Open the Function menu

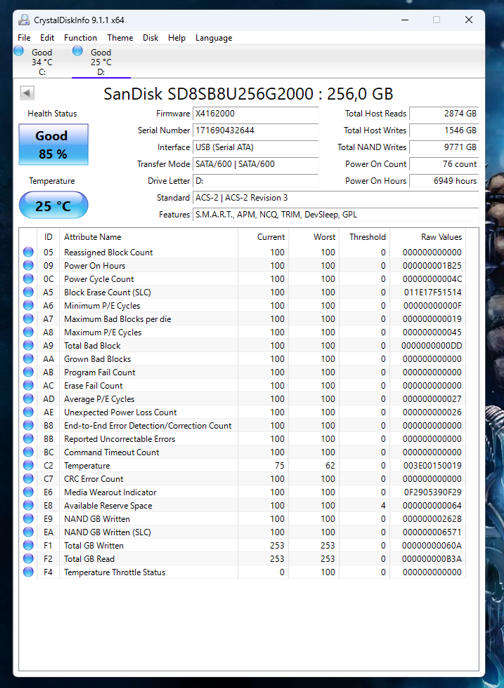(80, 38)
